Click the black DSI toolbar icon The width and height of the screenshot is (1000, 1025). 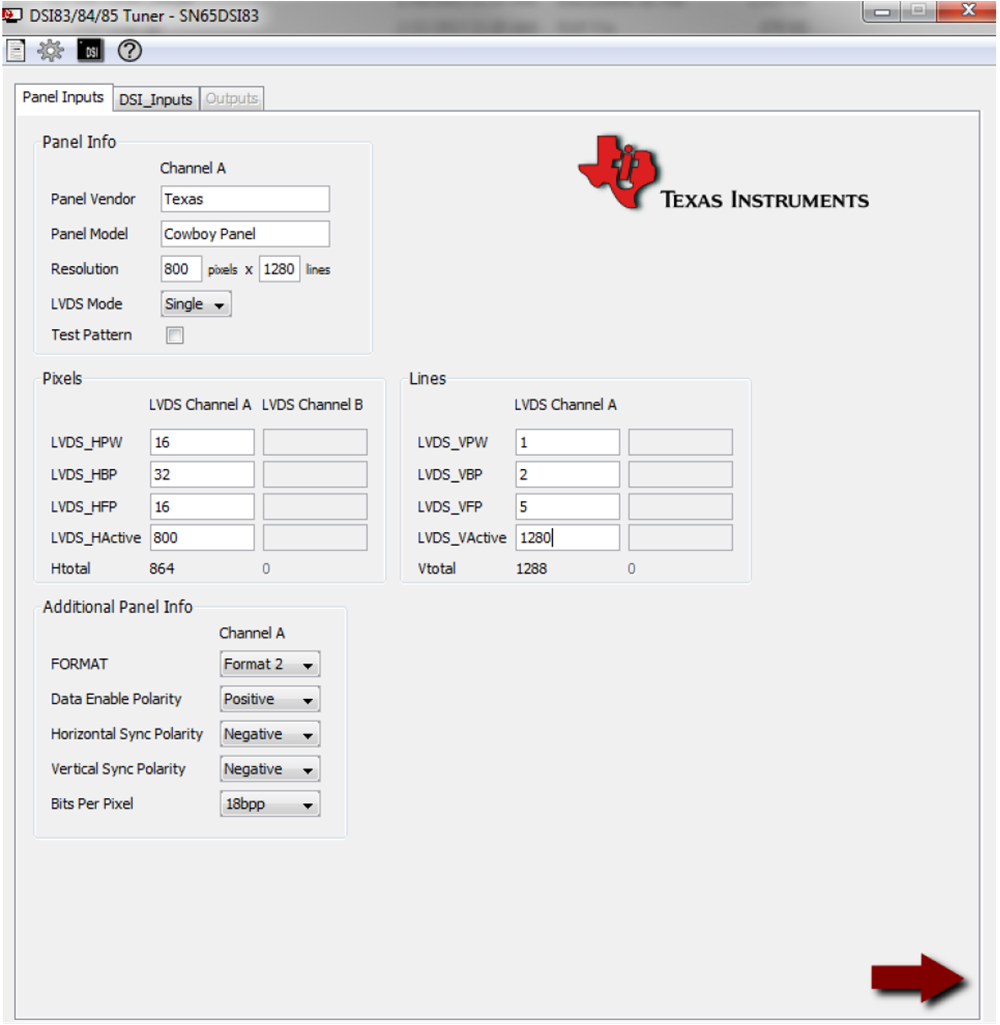[x=90, y=51]
